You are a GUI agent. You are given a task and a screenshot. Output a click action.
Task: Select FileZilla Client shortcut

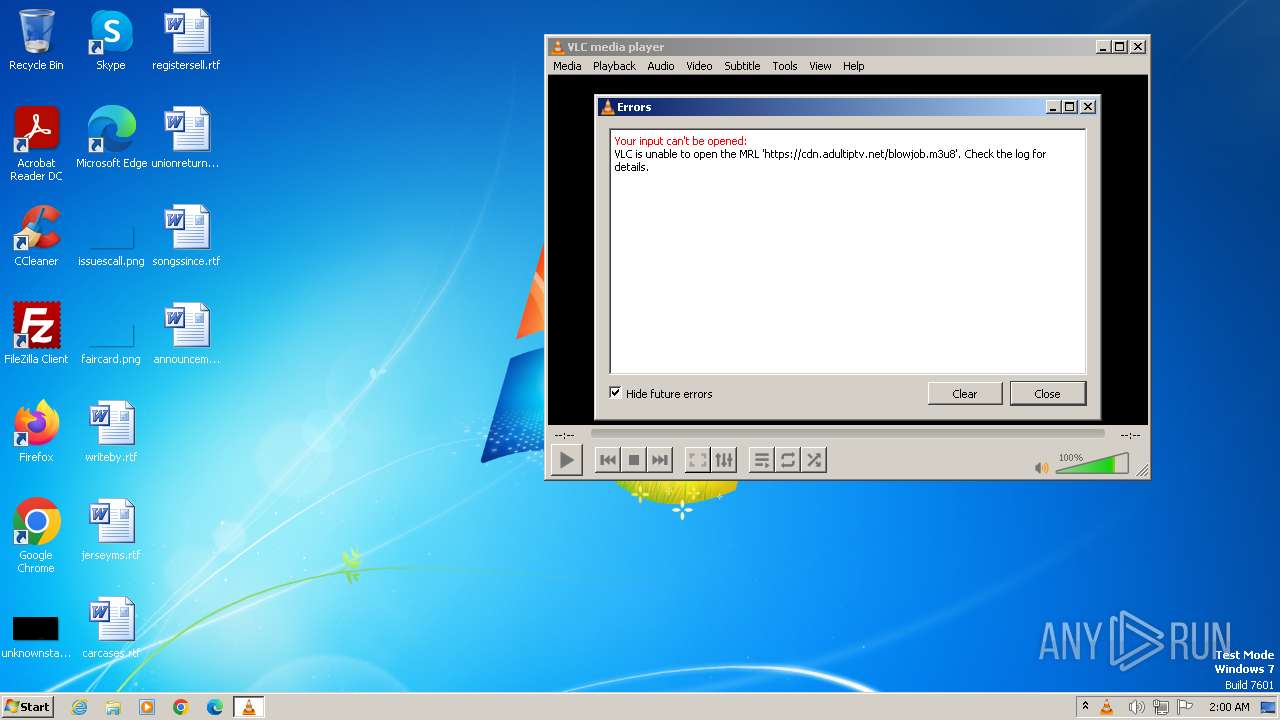[36, 334]
